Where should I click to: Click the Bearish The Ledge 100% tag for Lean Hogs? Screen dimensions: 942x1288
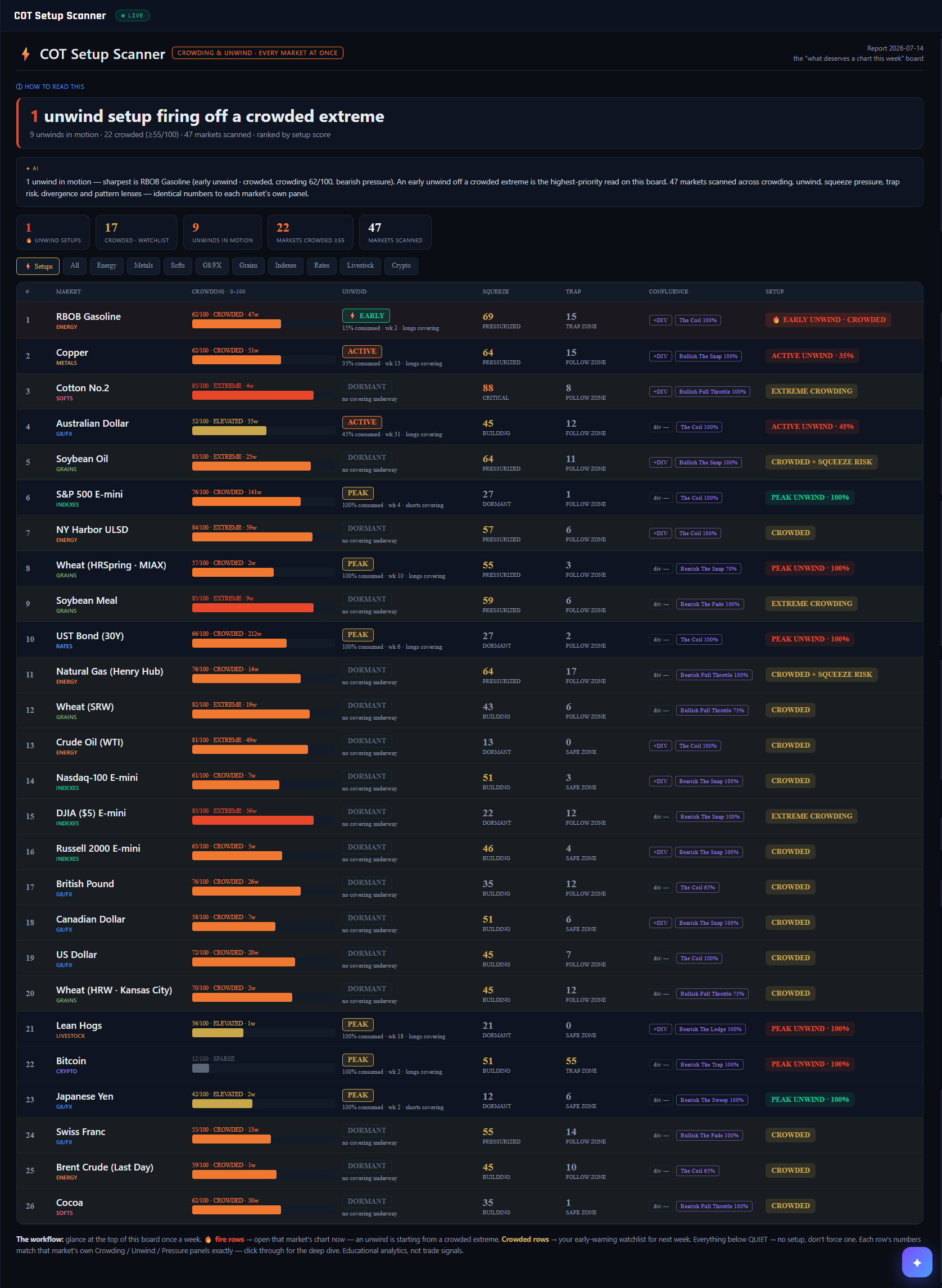click(x=710, y=1029)
